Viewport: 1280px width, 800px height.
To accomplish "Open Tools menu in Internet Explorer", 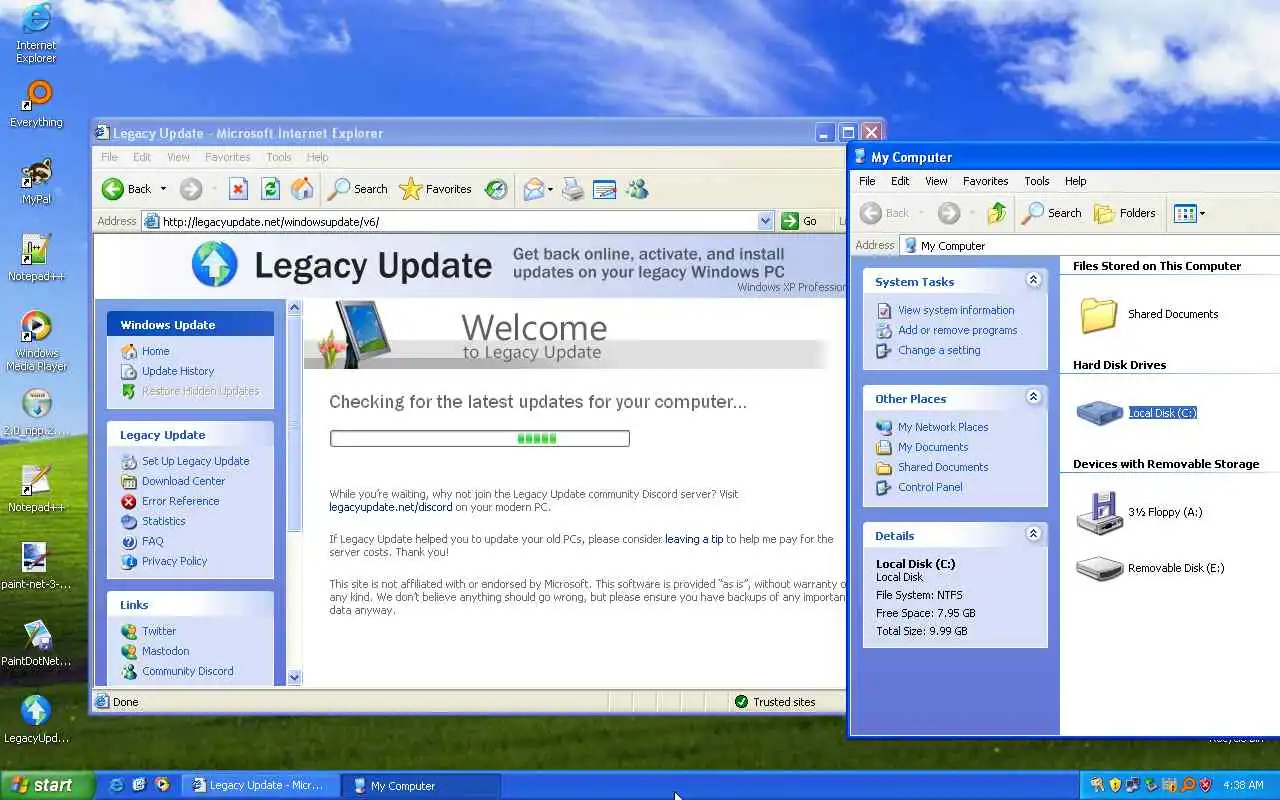I will pos(279,157).
